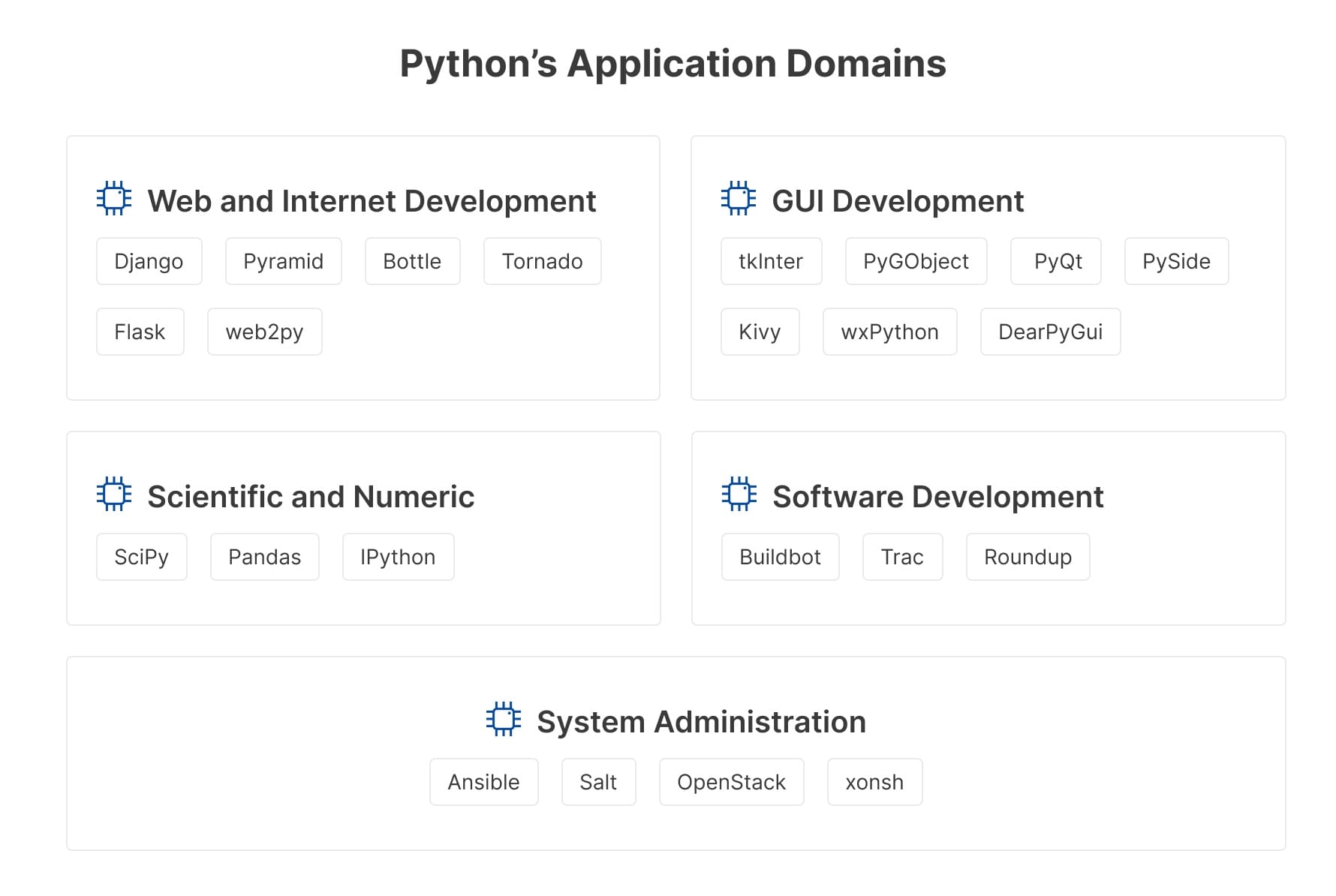This screenshot has width=1336, height=896.
Task: Click chip icon beside System Administration
Action: (x=504, y=719)
